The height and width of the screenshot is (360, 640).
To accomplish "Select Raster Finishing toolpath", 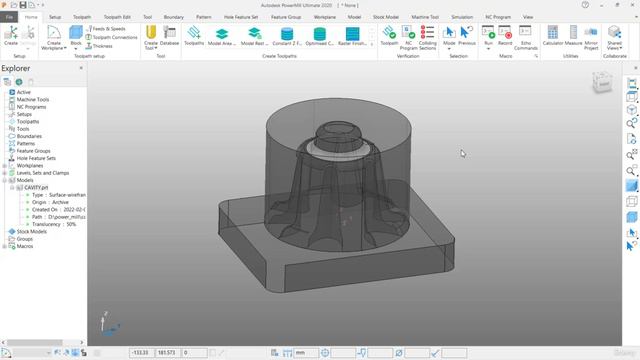I will click(x=352, y=36).
